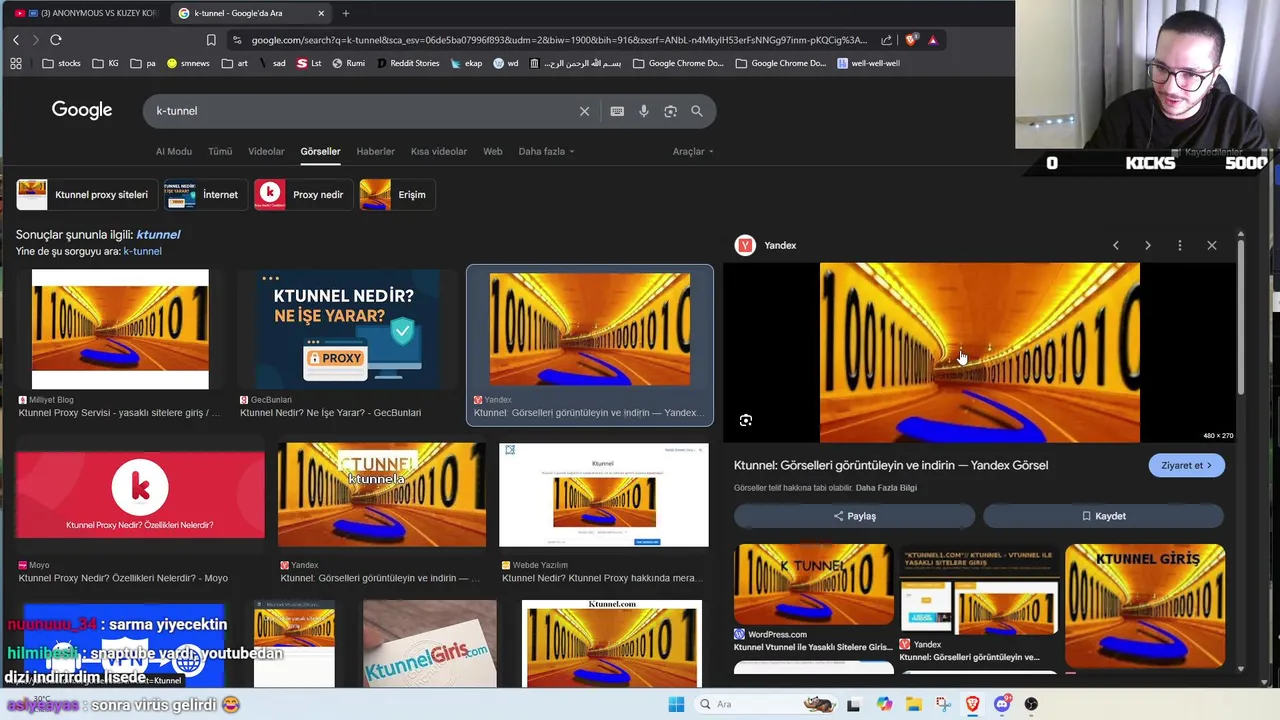Image resolution: width=1280 pixels, height=720 pixels.
Task: Open the Daha Fazla Bilgi link
Action: point(886,488)
